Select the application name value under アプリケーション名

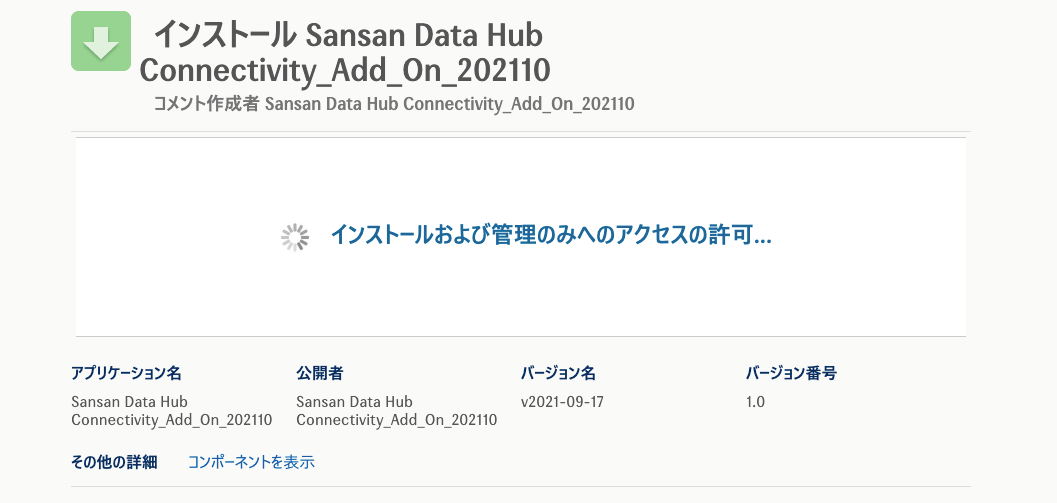tap(171, 411)
